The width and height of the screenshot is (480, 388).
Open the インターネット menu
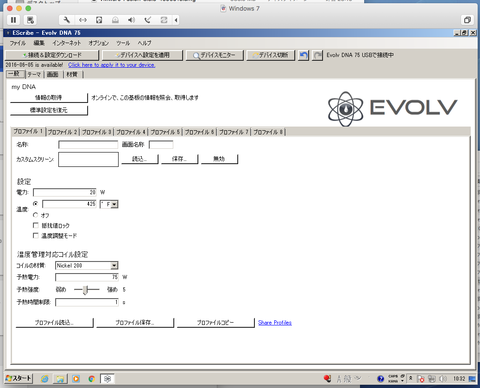tap(67, 43)
